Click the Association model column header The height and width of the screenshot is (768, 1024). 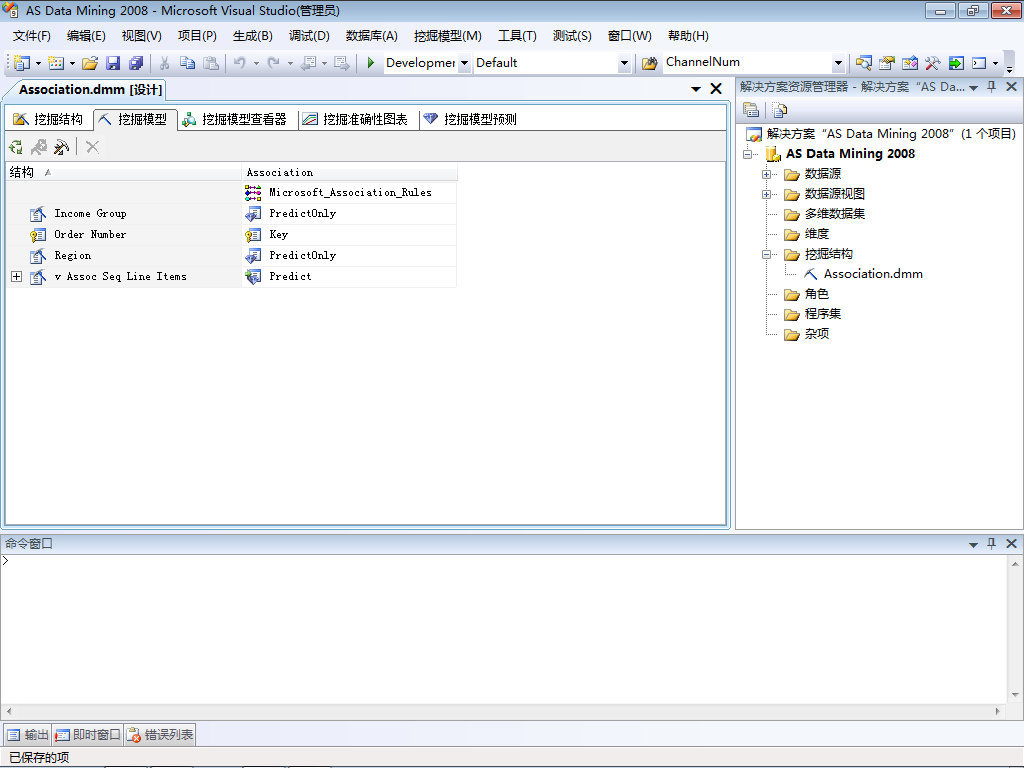(x=349, y=172)
